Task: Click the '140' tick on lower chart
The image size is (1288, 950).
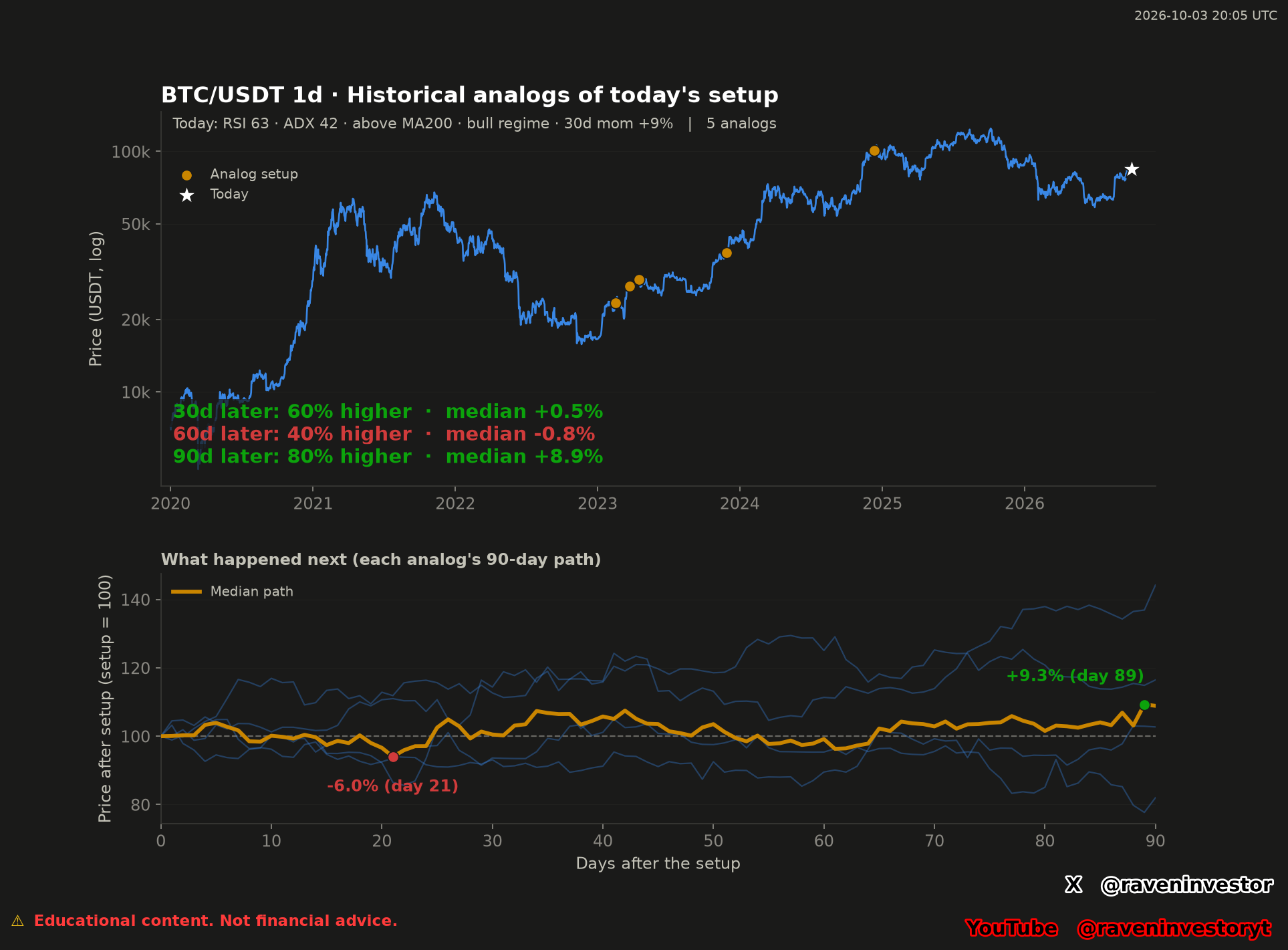Action: click(136, 600)
